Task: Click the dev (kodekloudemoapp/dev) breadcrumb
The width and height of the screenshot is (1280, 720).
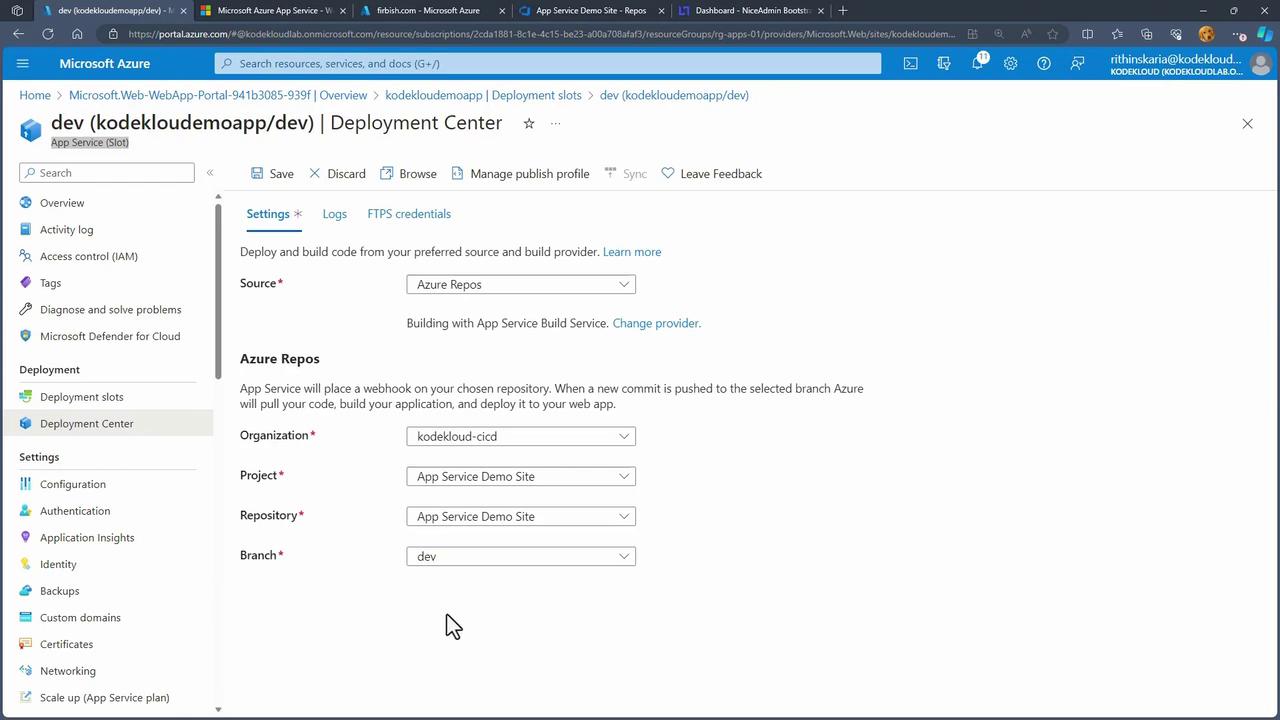Action: (674, 96)
